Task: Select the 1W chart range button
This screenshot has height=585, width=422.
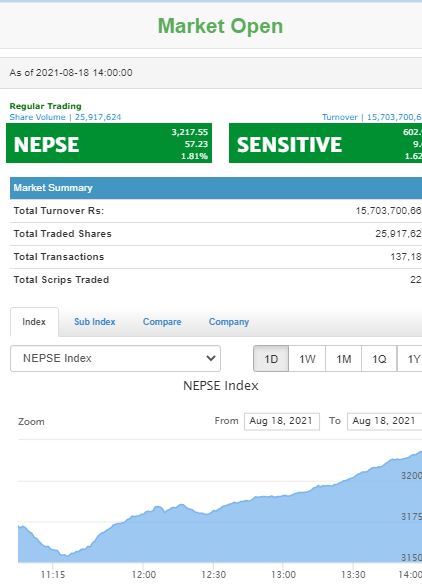Action: coord(307,359)
